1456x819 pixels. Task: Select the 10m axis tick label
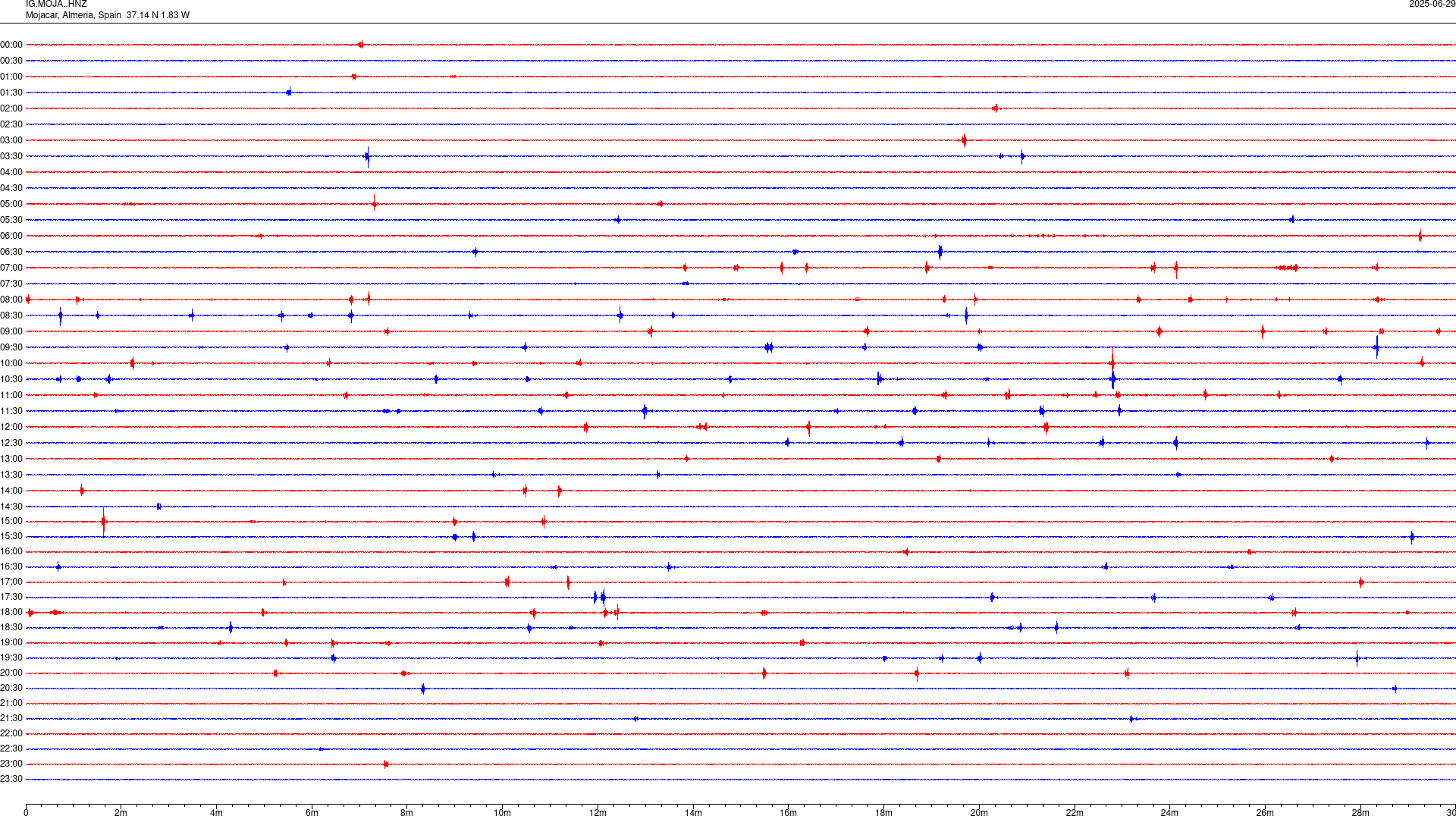502,813
